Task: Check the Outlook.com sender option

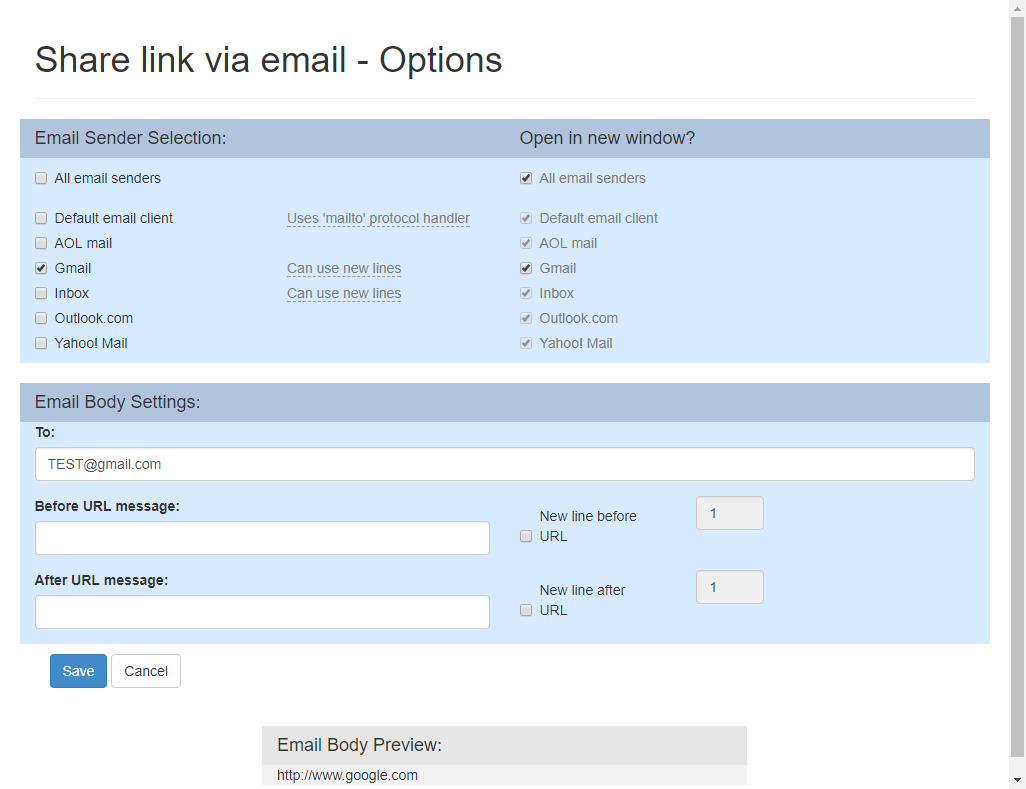Action: (x=41, y=318)
